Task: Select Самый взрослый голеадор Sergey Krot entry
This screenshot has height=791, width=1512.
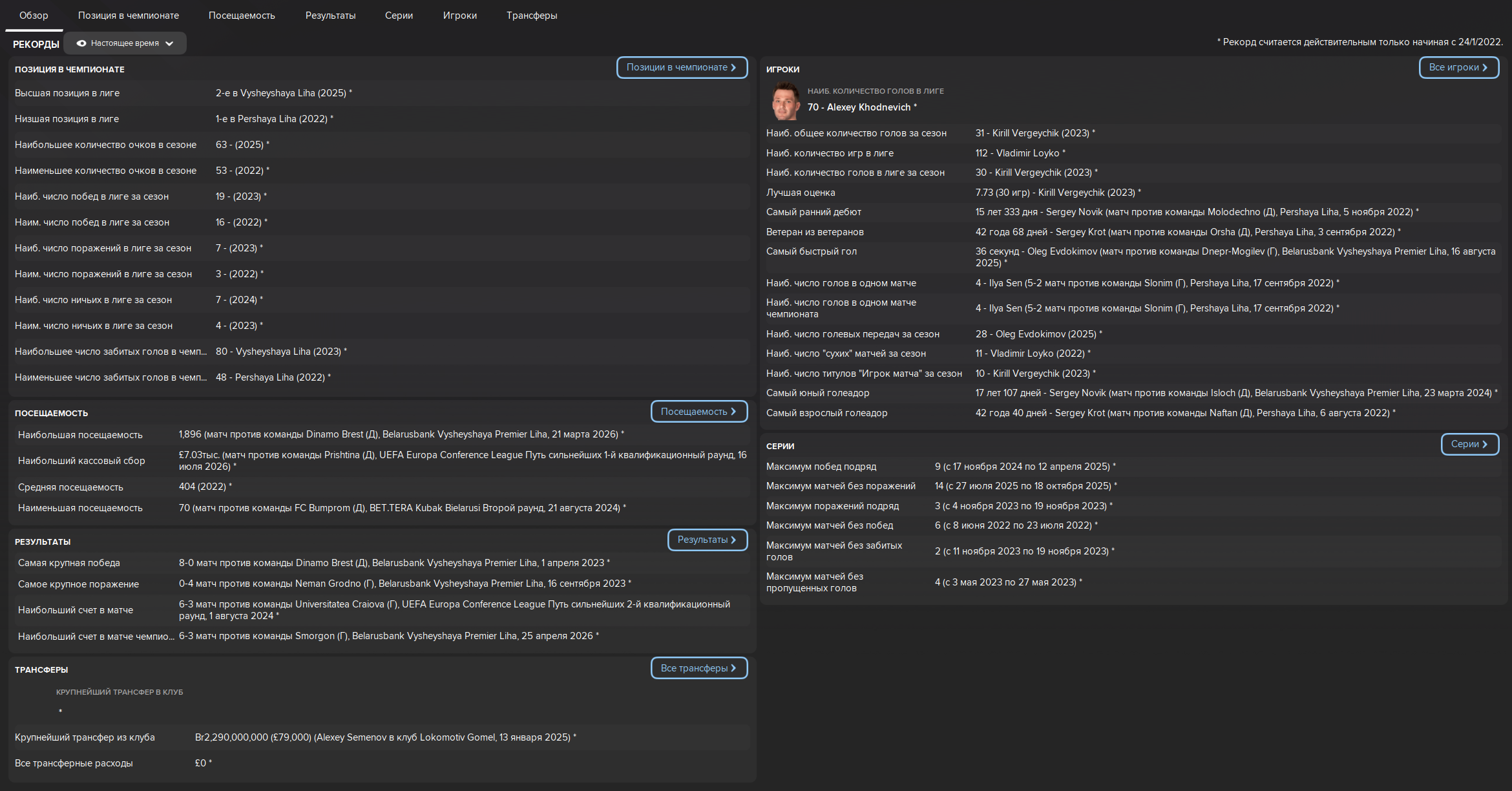Action: pyautogui.click(x=1185, y=413)
